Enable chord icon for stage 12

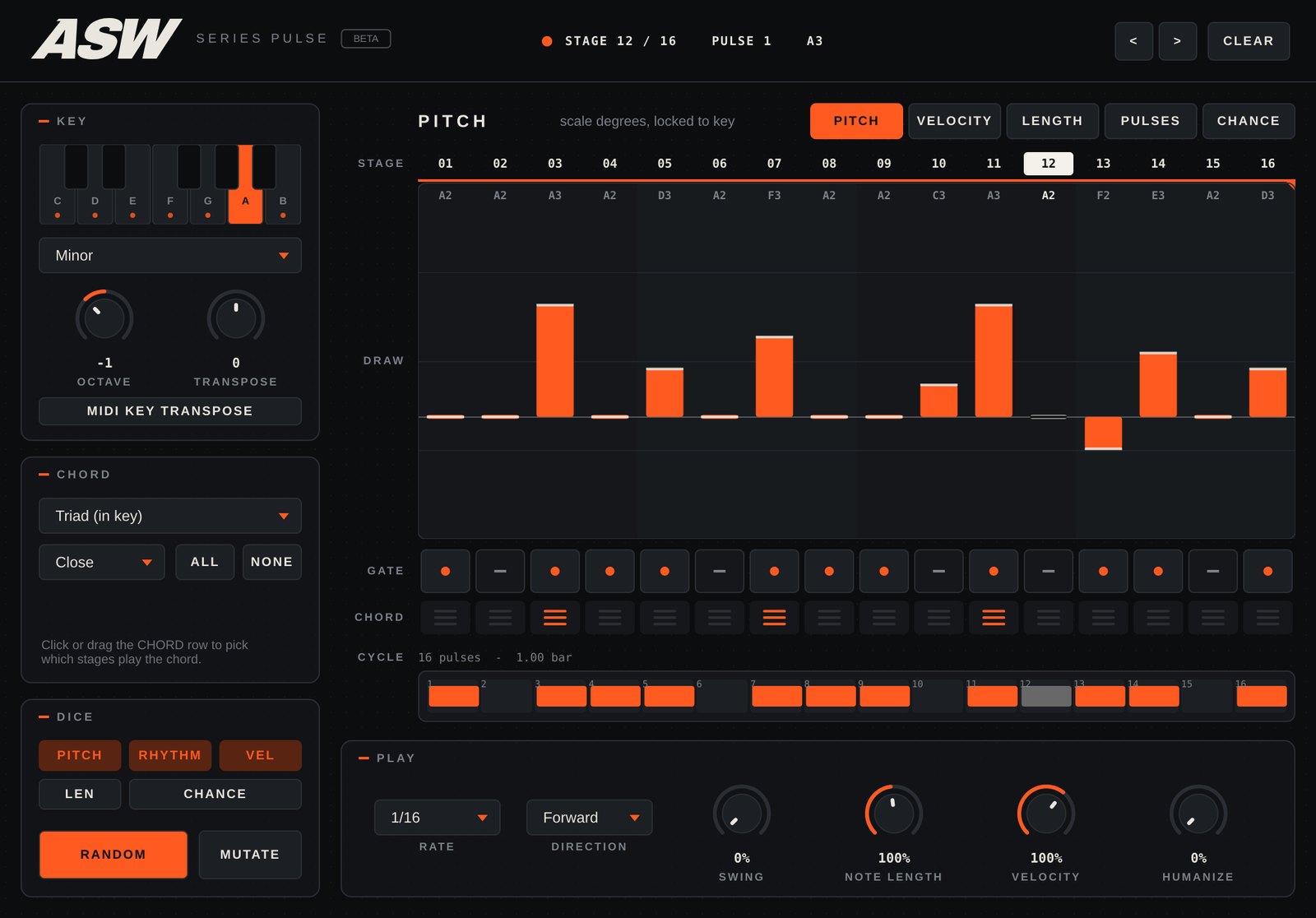(x=1049, y=617)
